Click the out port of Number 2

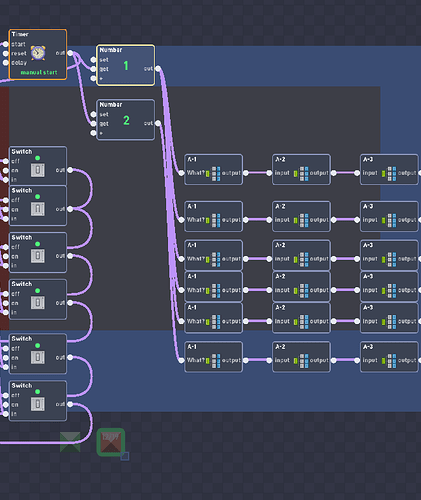click(x=158, y=123)
